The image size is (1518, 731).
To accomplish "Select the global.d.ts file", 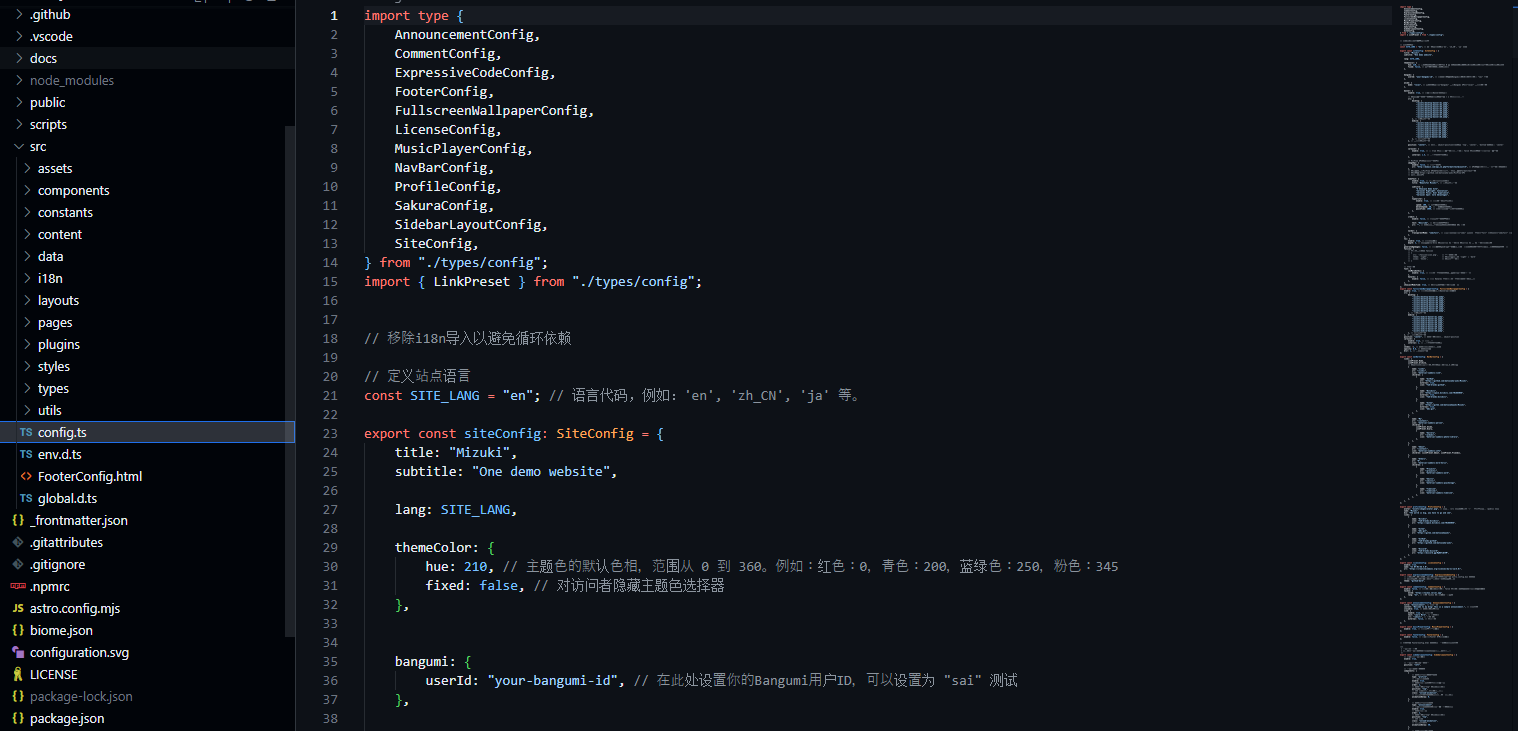I will [x=67, y=498].
